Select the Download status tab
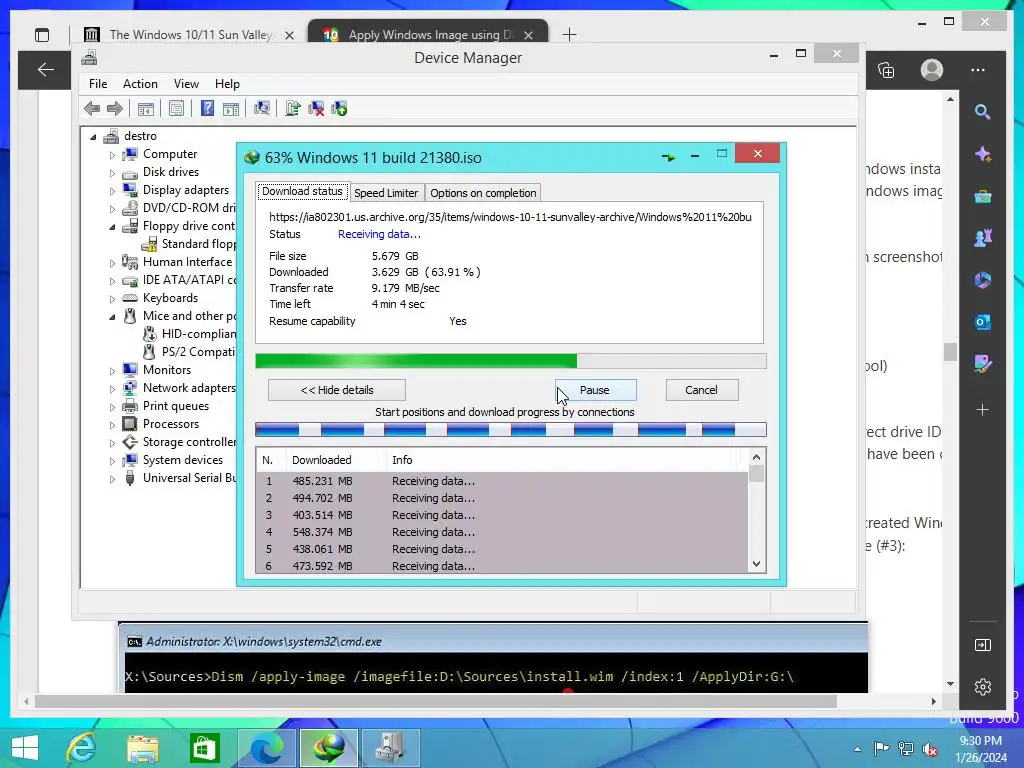This screenshot has width=1024, height=768. [x=302, y=191]
